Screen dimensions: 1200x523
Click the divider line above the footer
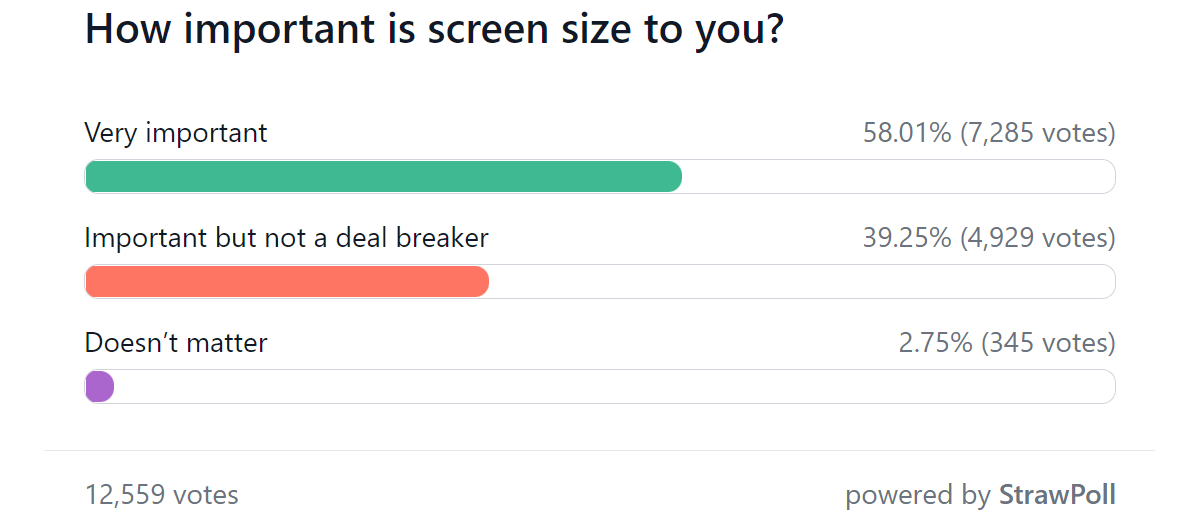point(600,450)
